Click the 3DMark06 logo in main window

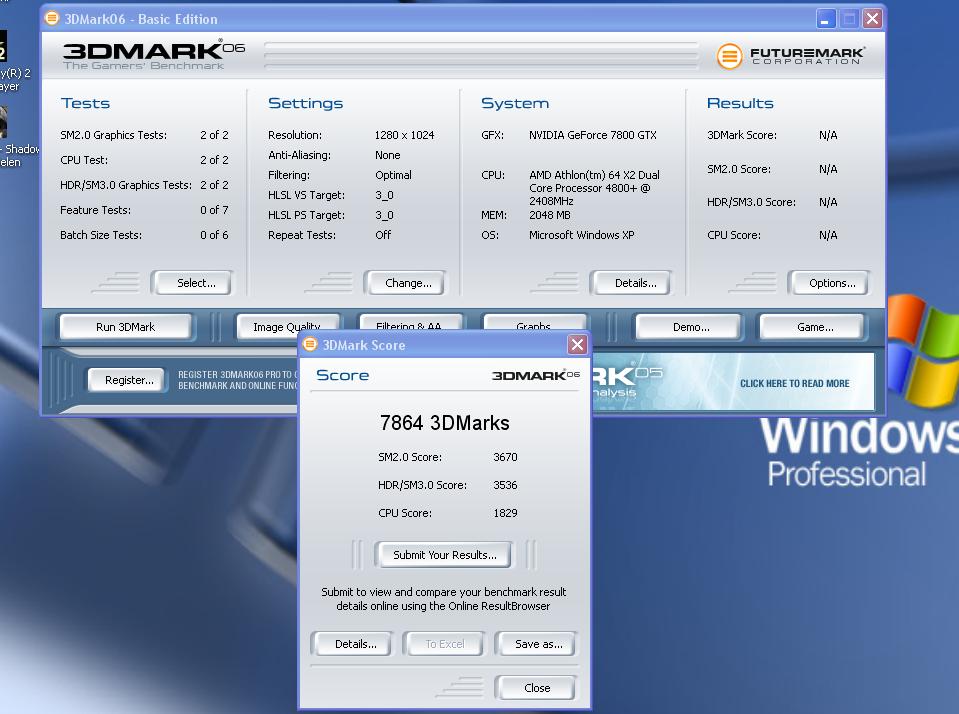pos(154,55)
